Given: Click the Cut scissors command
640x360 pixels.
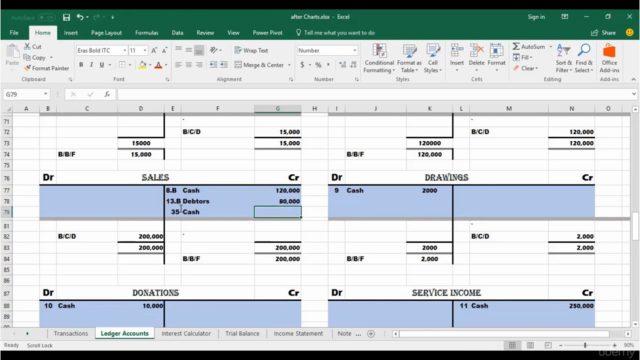Looking at the screenshot, I should (33, 47).
